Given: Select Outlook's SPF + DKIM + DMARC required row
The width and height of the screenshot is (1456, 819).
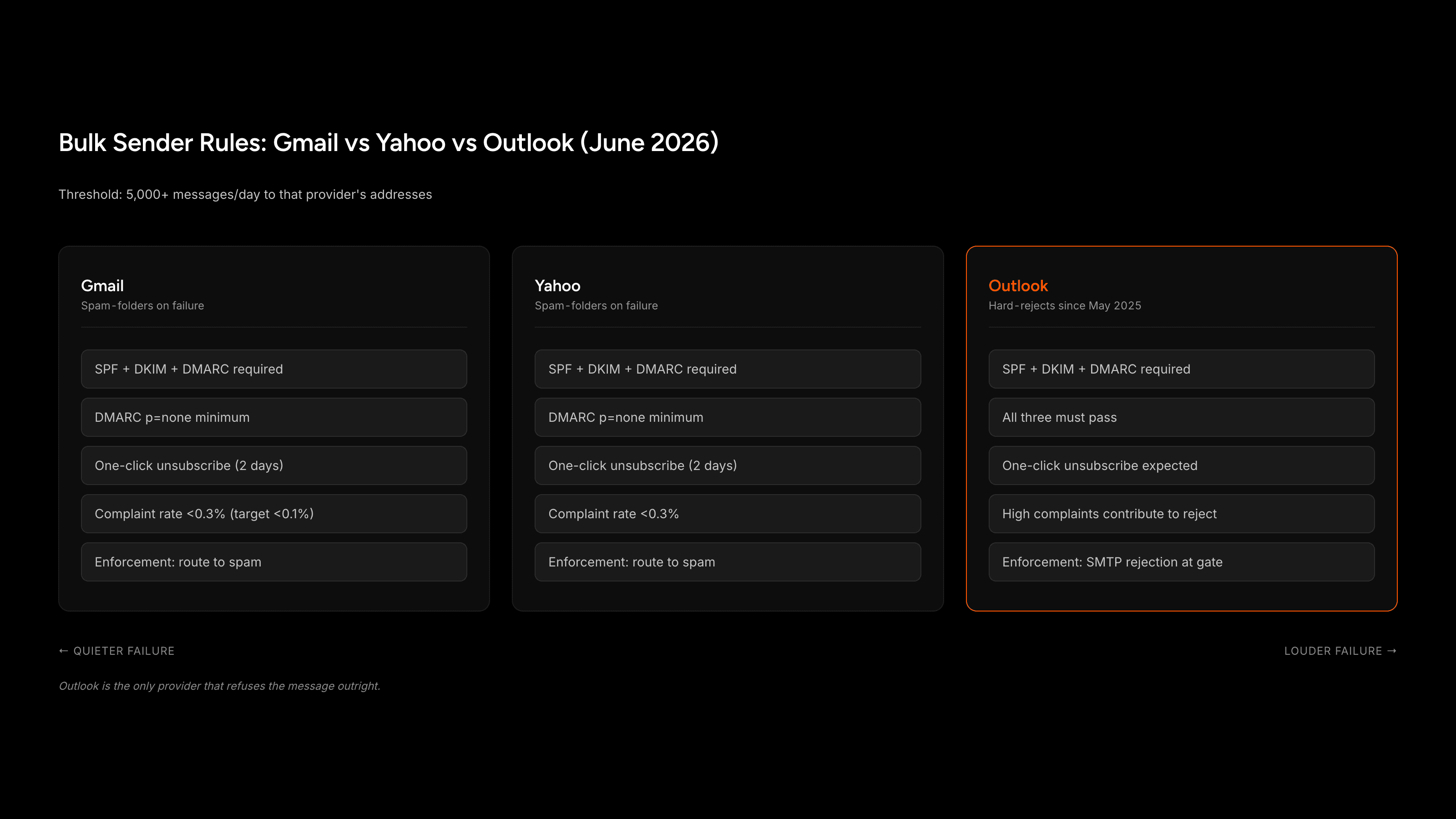Looking at the screenshot, I should coord(1182,369).
